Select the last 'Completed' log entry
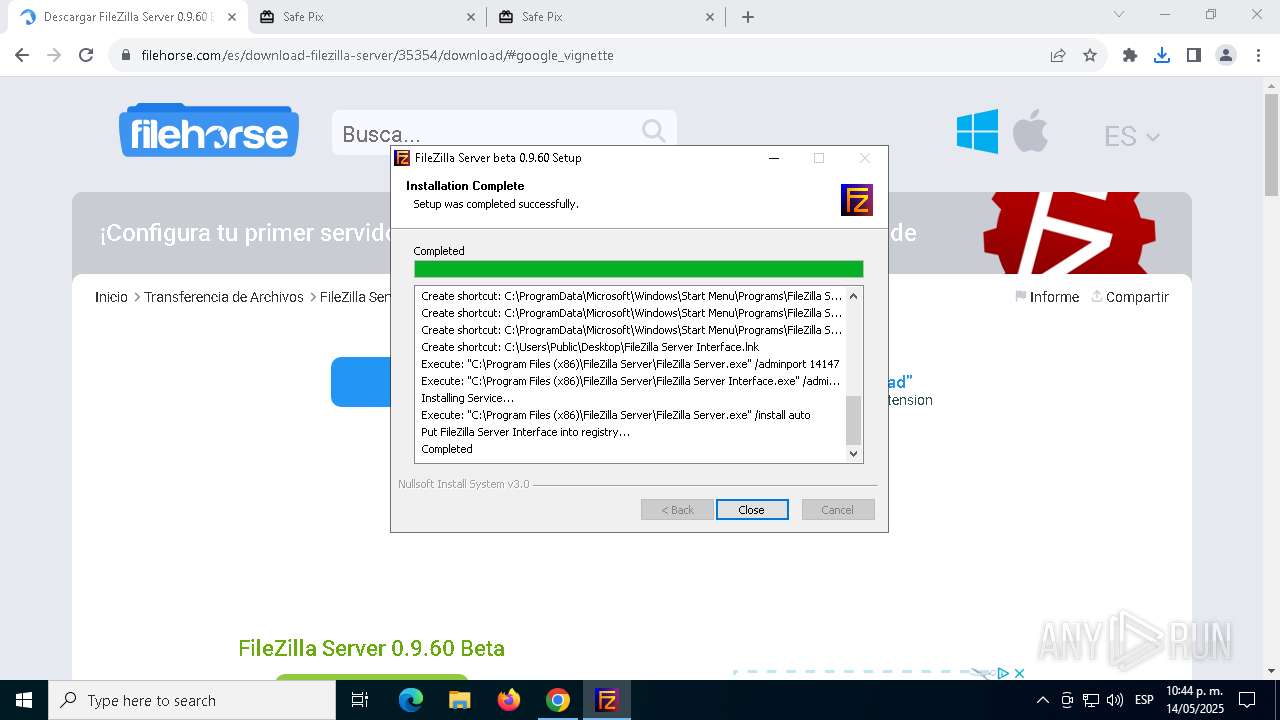Screen dimensions: 1280x720 click(447, 449)
